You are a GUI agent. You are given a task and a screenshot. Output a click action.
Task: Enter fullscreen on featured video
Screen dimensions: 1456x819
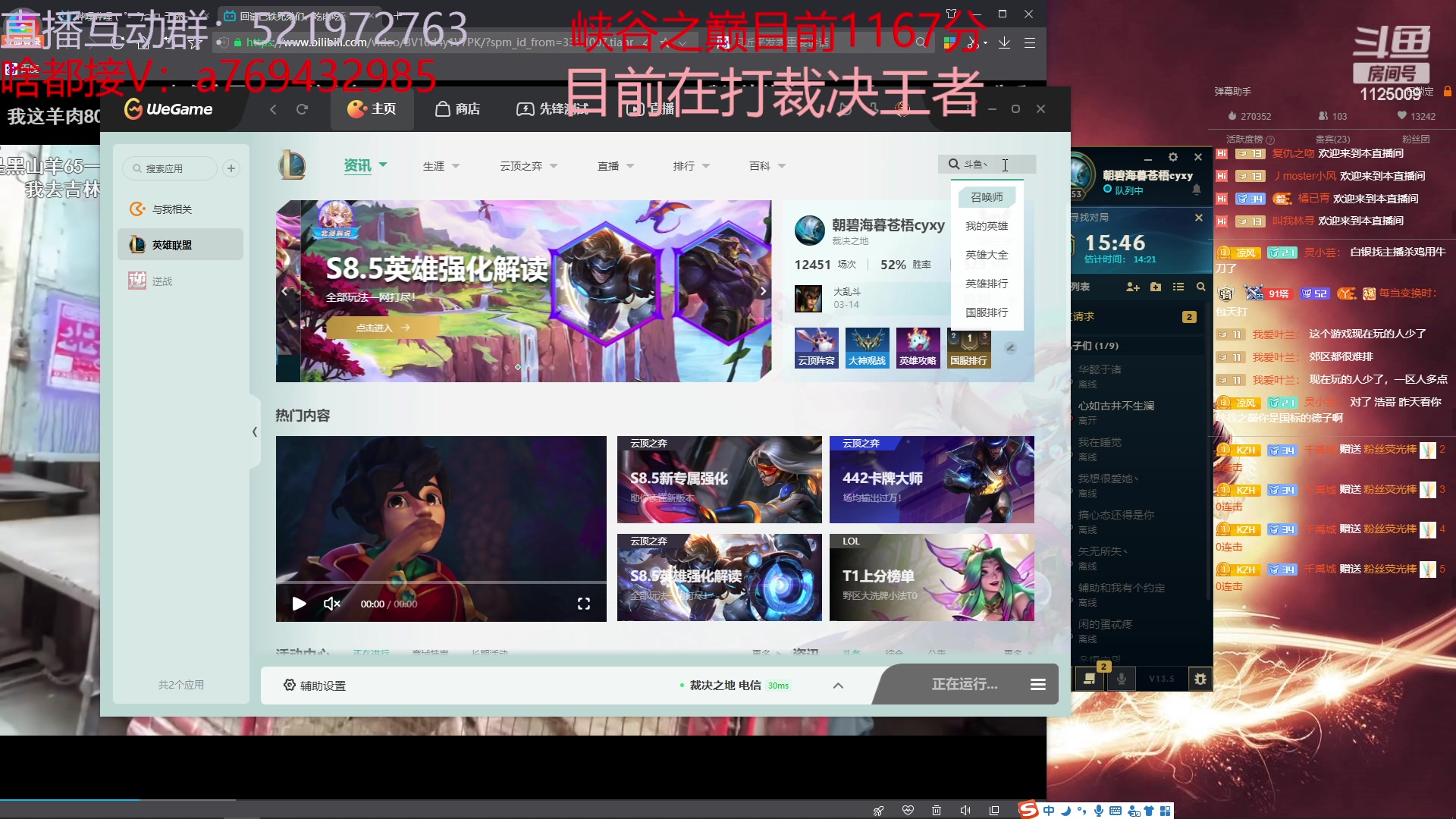click(x=584, y=604)
